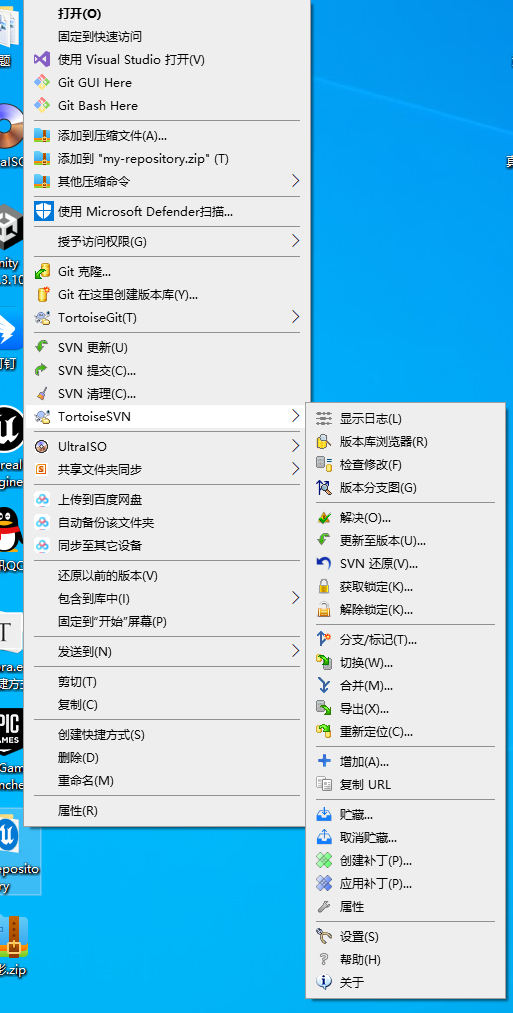
Task: Expand the 包含到库中(I) submenu arrow
Action: point(295,598)
